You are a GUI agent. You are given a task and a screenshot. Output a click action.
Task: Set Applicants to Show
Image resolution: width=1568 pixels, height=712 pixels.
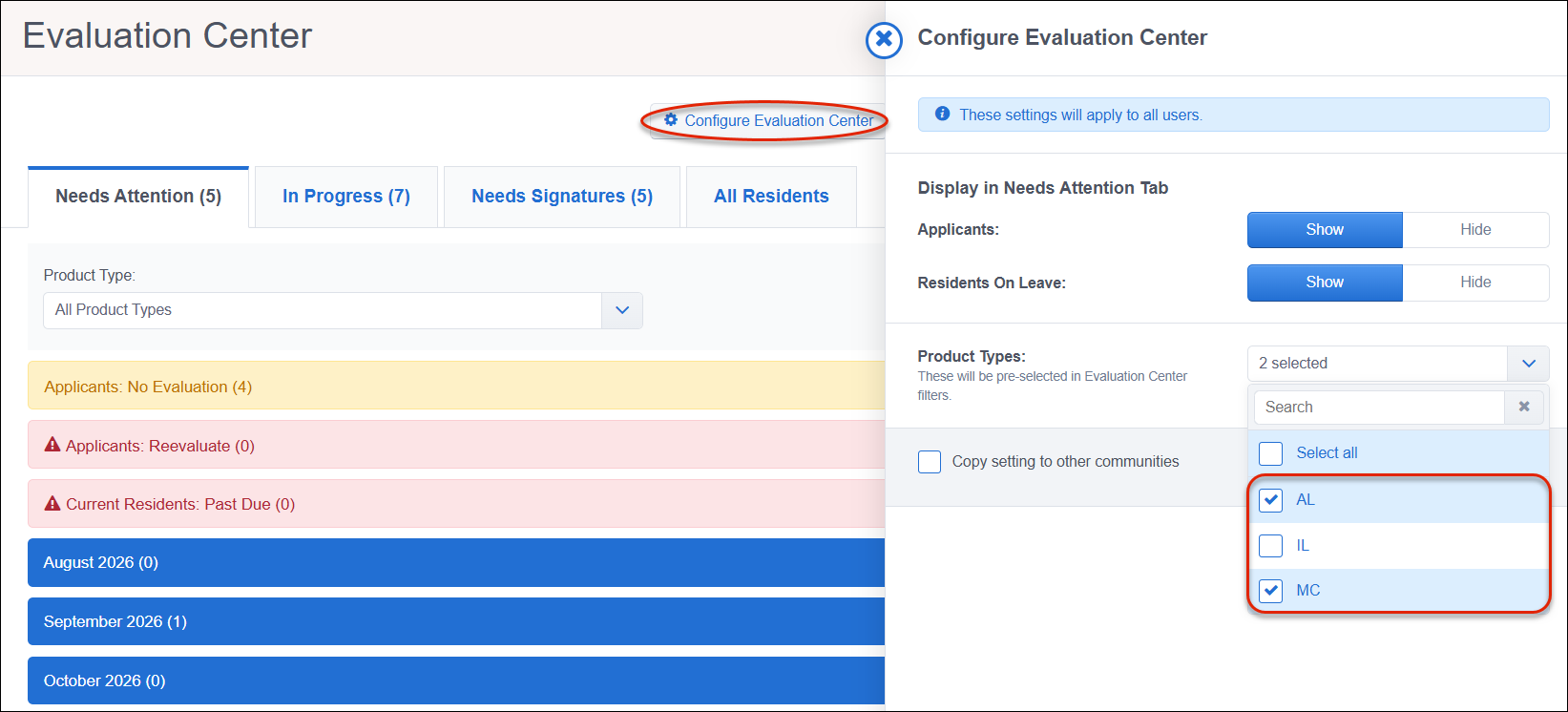point(1325,230)
